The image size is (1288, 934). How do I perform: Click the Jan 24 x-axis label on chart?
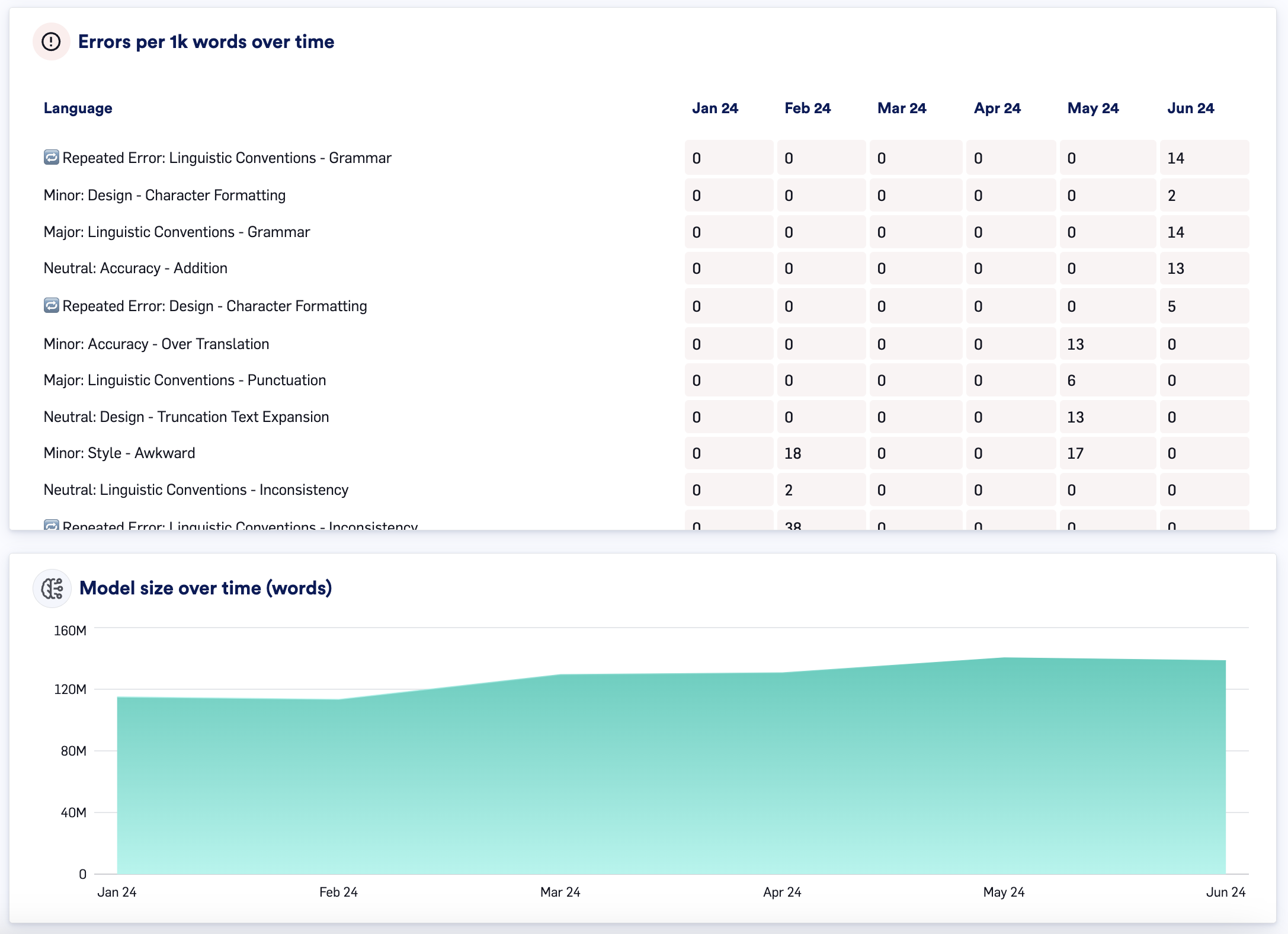click(x=117, y=892)
